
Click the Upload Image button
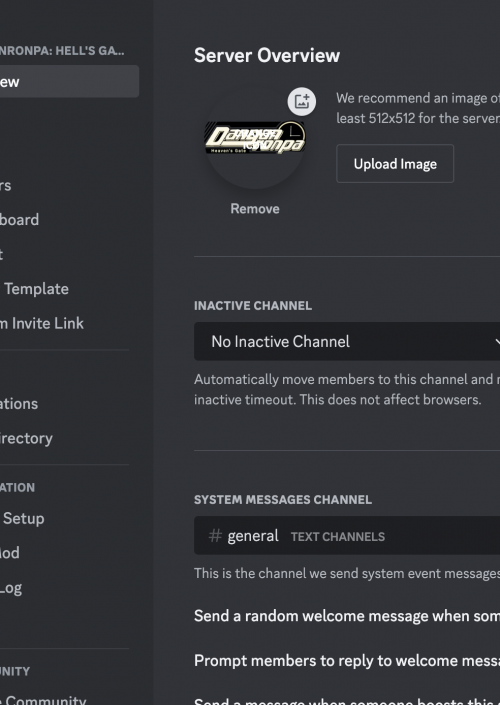pos(395,164)
